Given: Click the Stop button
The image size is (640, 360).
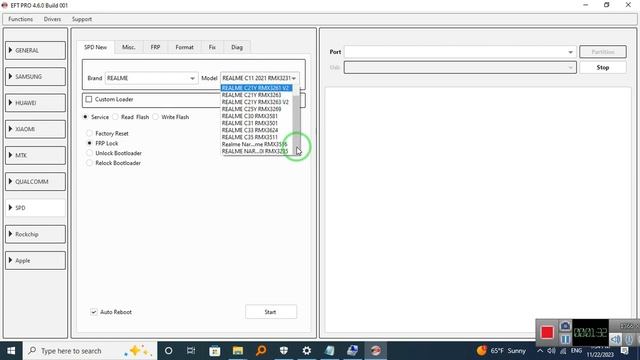Looking at the screenshot, I should [x=602, y=67].
